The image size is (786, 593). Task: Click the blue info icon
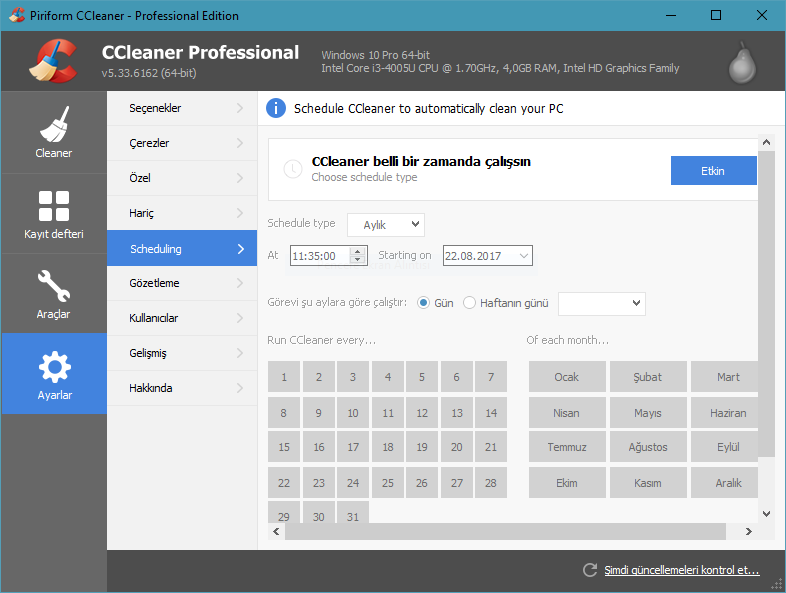click(x=276, y=108)
